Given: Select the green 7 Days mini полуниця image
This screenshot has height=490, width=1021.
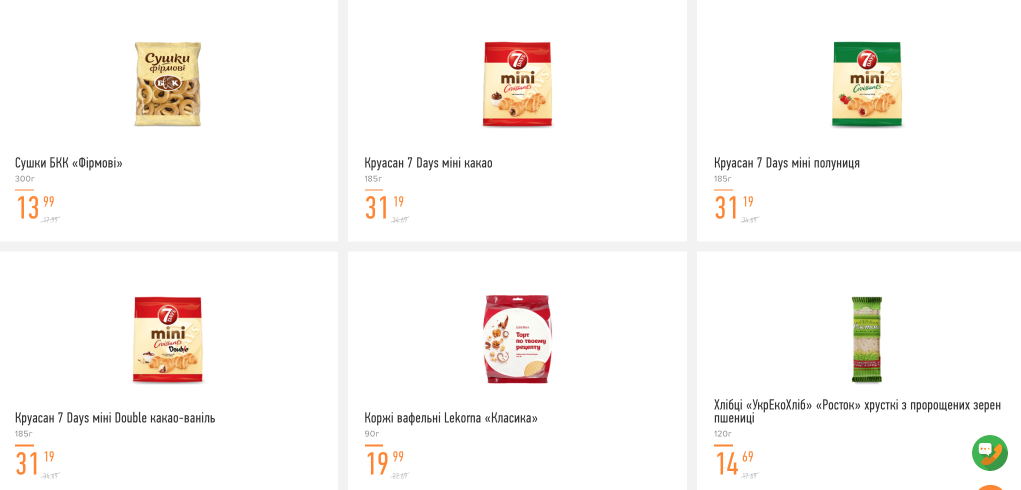Looking at the screenshot, I should (x=867, y=84).
